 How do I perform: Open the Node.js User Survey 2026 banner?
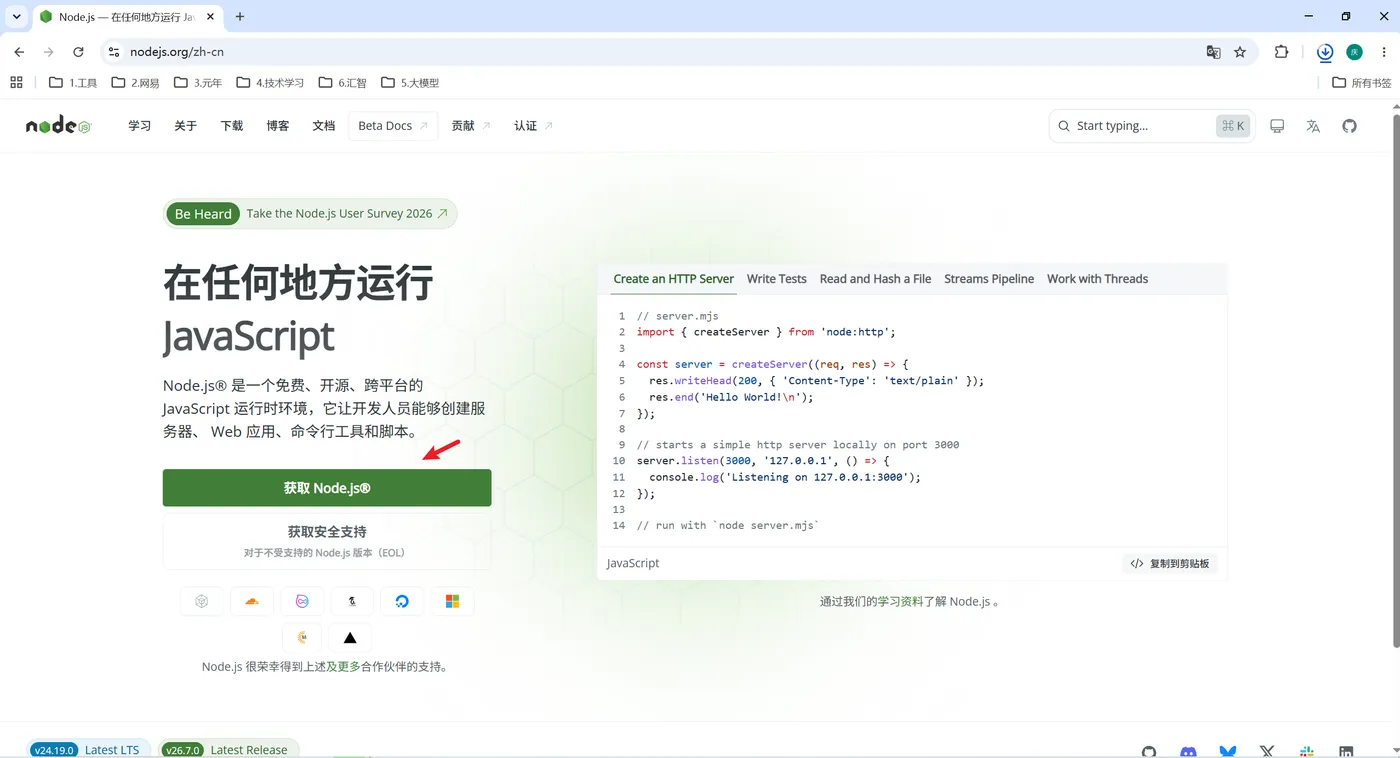(310, 214)
